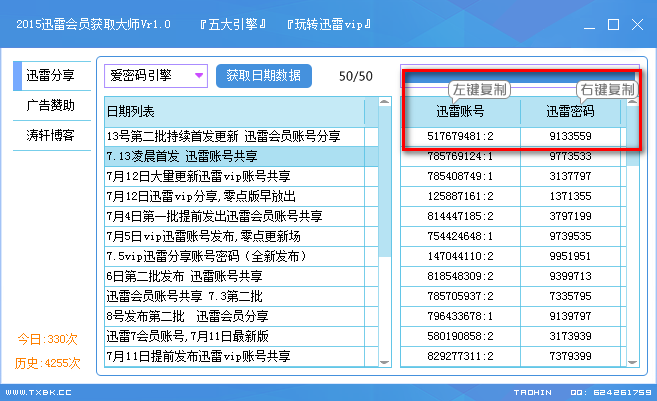Select row 7月5日vip迅雷账号发布,零点更新场
Viewport: 657px width, 401px height.
[x=241, y=236]
